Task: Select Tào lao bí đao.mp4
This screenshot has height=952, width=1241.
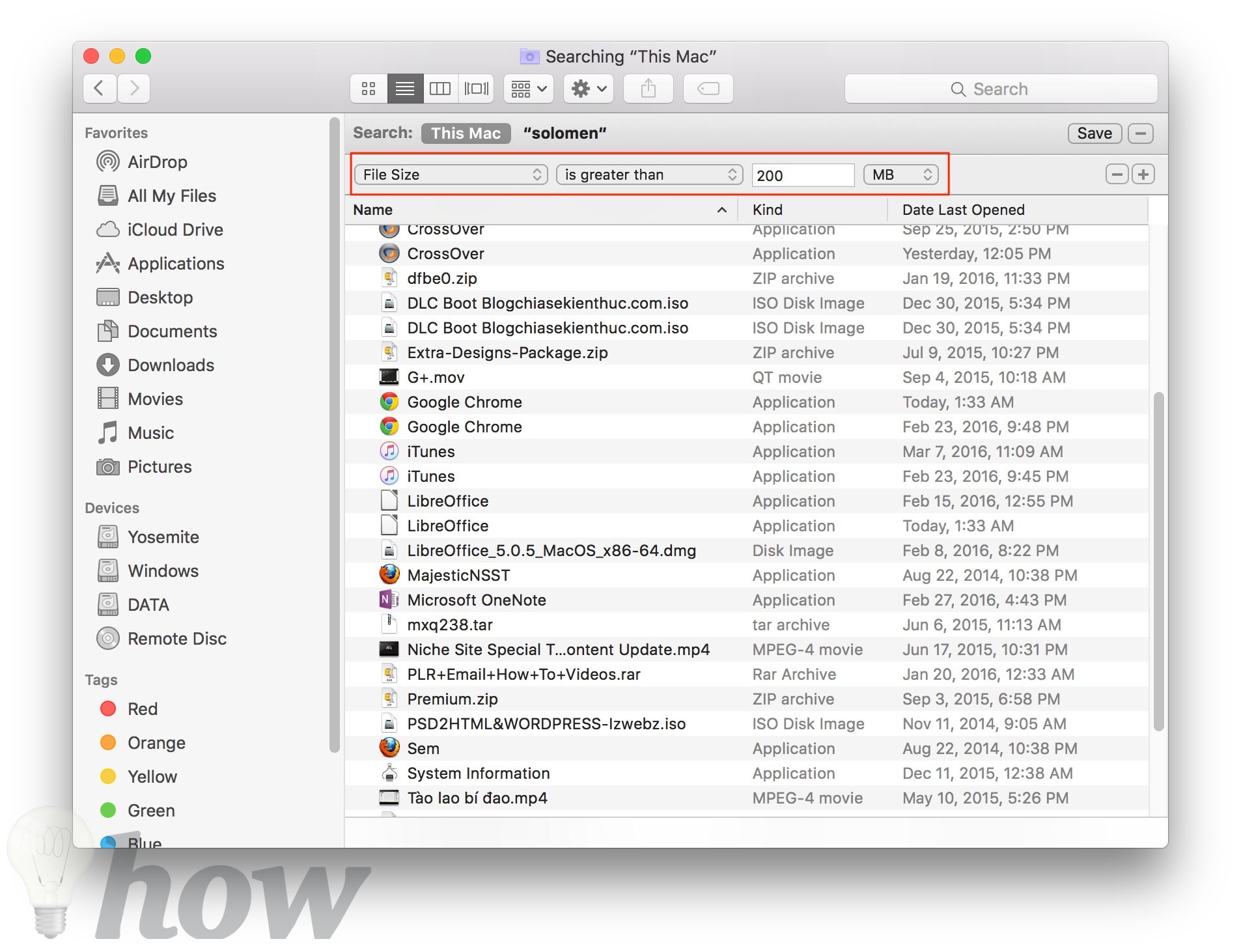Action: tap(747, 798)
